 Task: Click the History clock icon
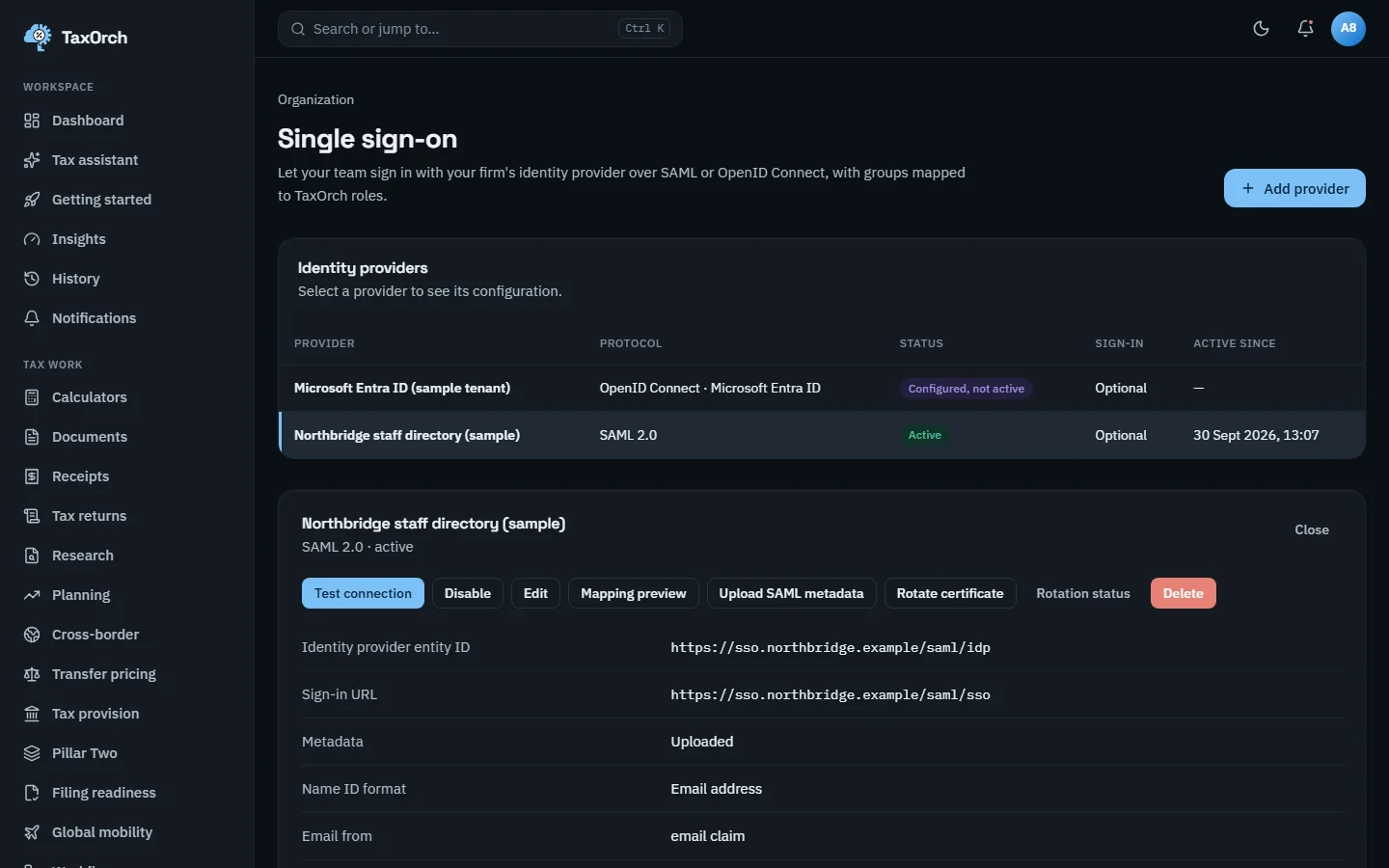pyautogui.click(x=32, y=279)
